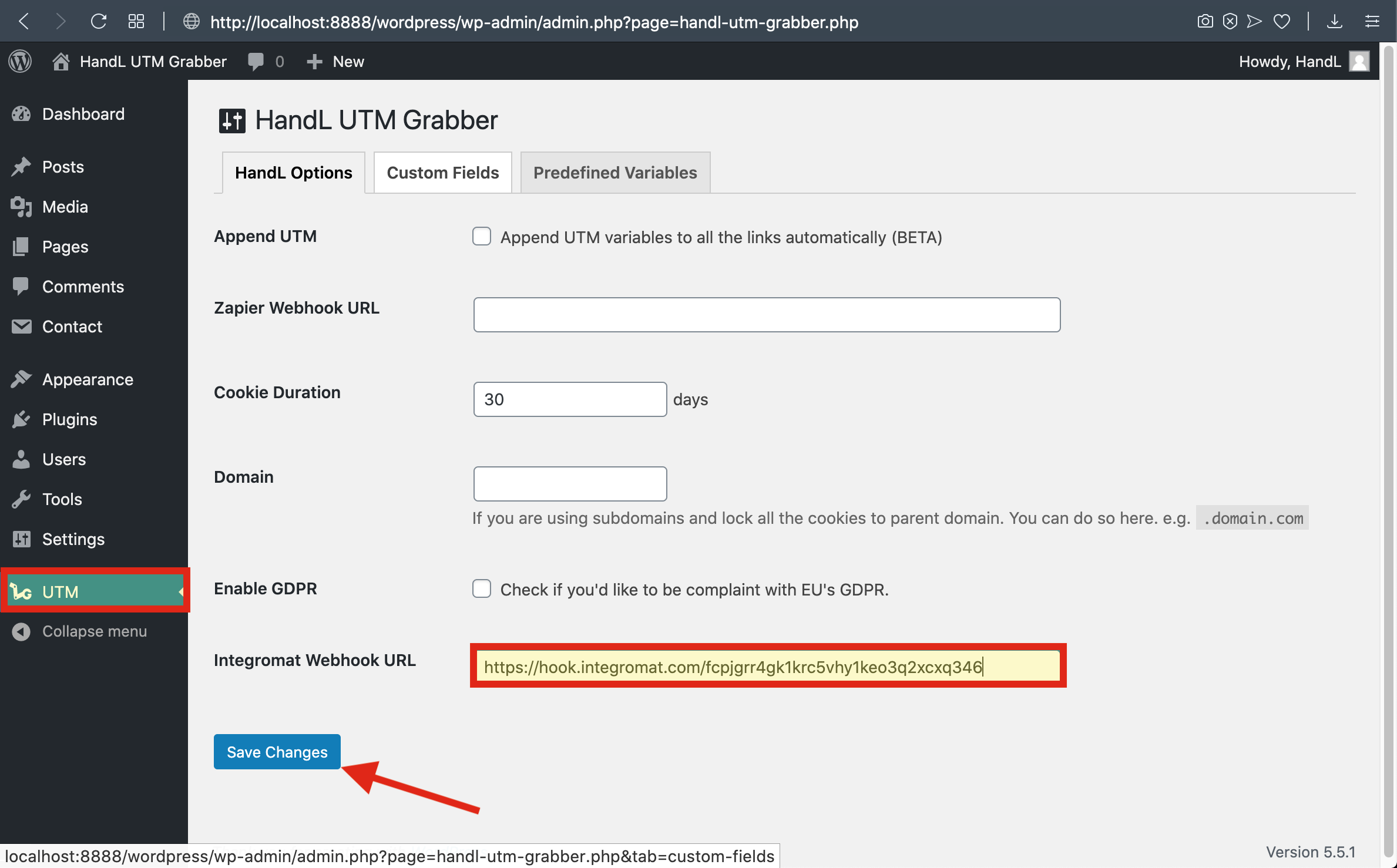Click the user avatar icon
The width and height of the screenshot is (1397, 868).
click(1359, 61)
